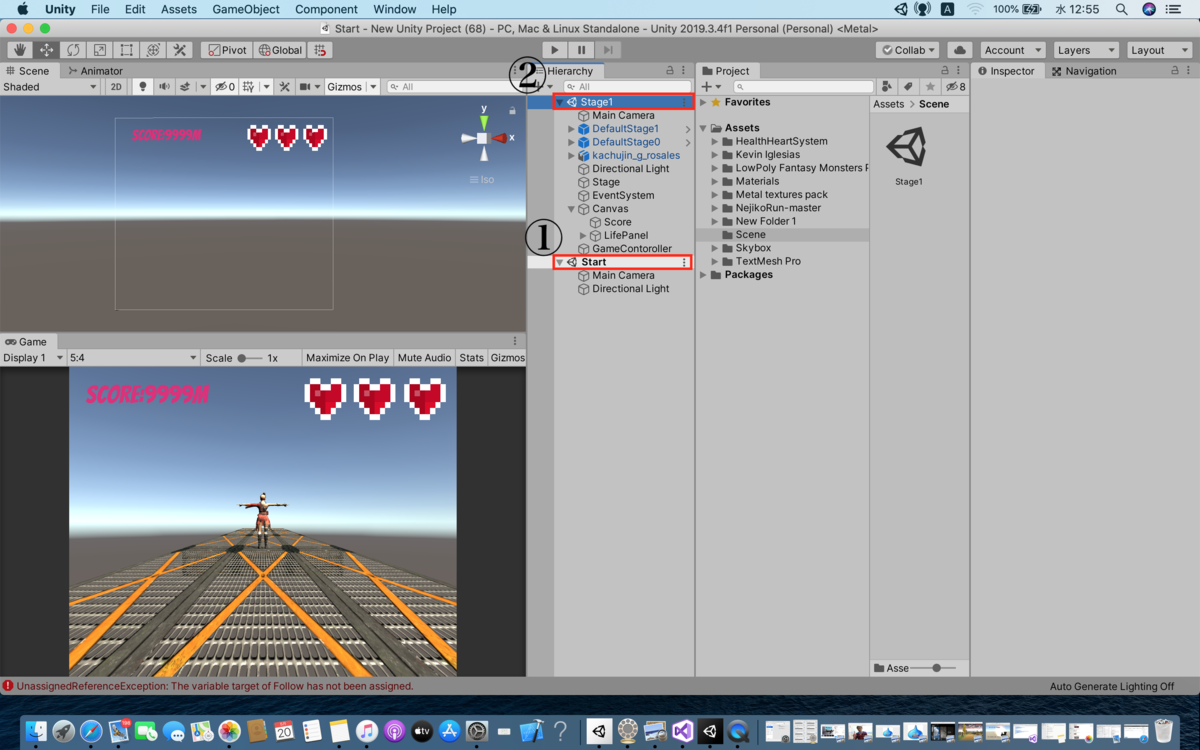Viewport: 1200px width, 750px height.
Task: Toggle hidden packages visibility count
Action: 955,87
